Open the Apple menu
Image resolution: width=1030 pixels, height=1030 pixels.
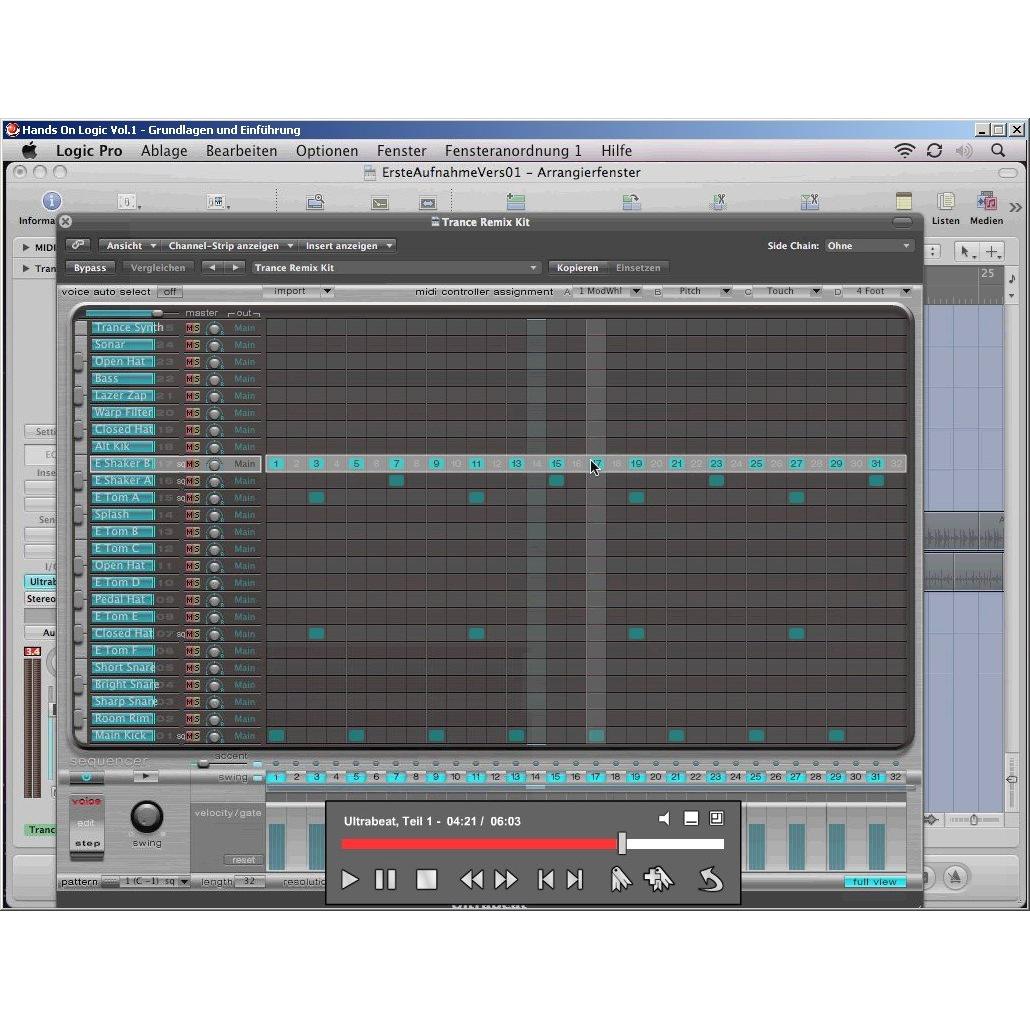[x=30, y=150]
